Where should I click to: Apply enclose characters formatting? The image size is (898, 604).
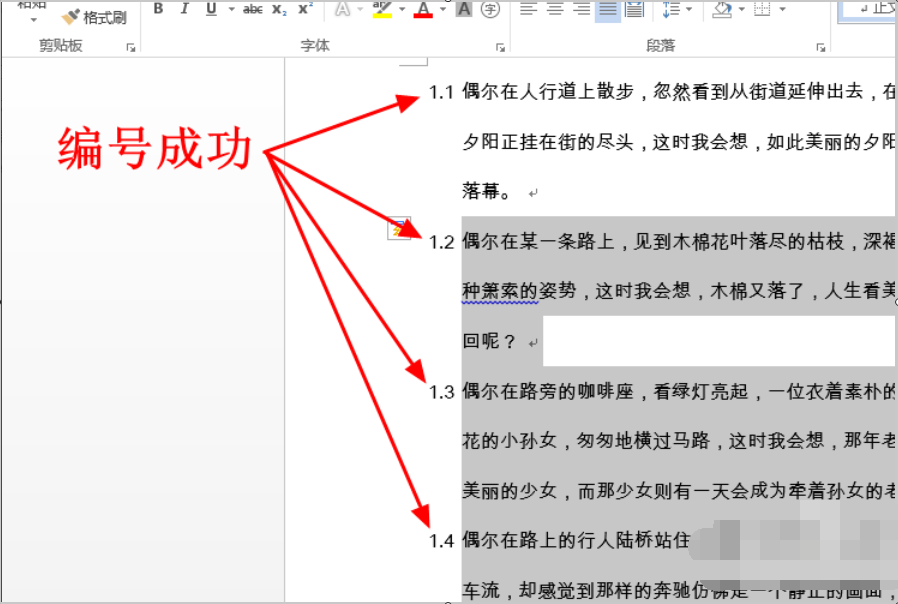489,10
